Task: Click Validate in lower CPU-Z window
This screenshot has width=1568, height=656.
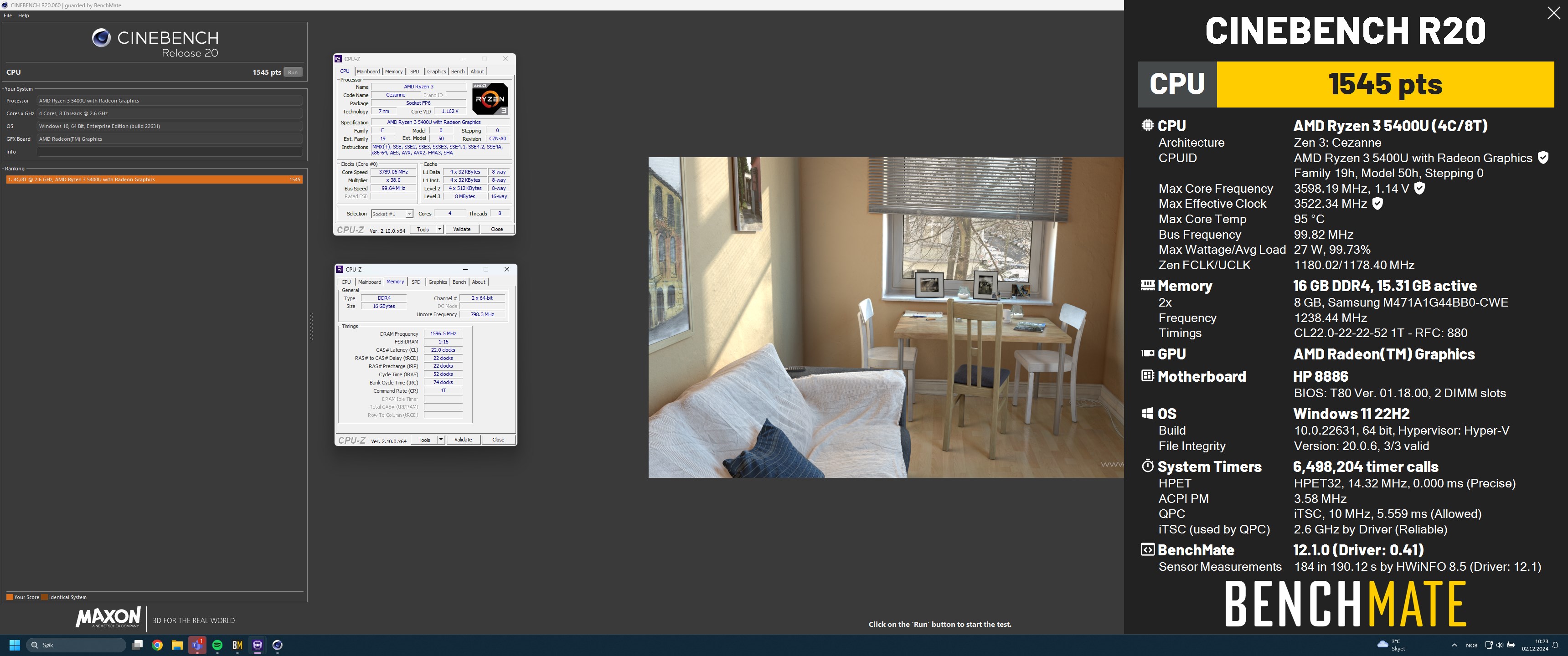Action: click(x=463, y=439)
